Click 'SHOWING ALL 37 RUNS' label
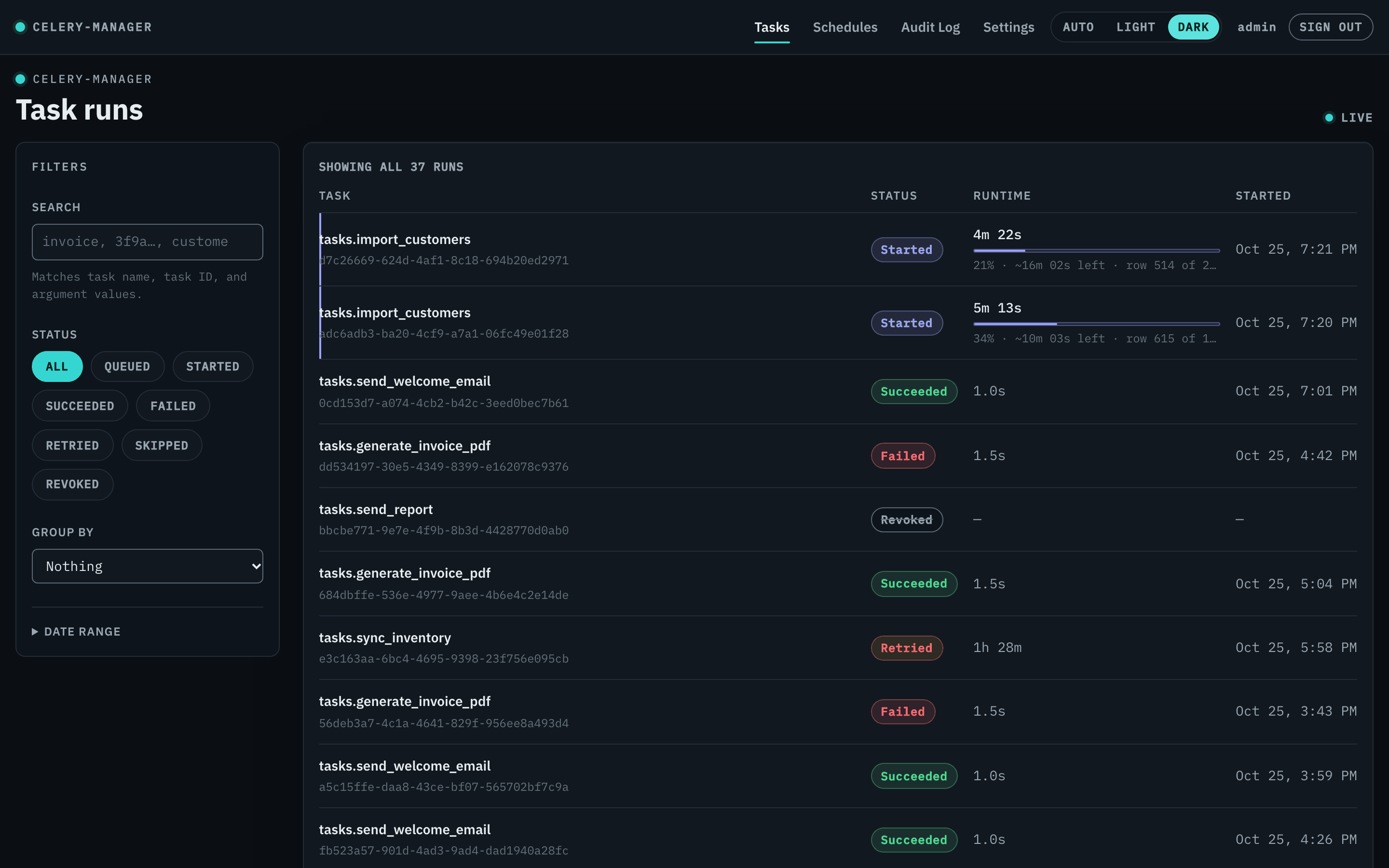The image size is (1389, 868). tap(391, 167)
